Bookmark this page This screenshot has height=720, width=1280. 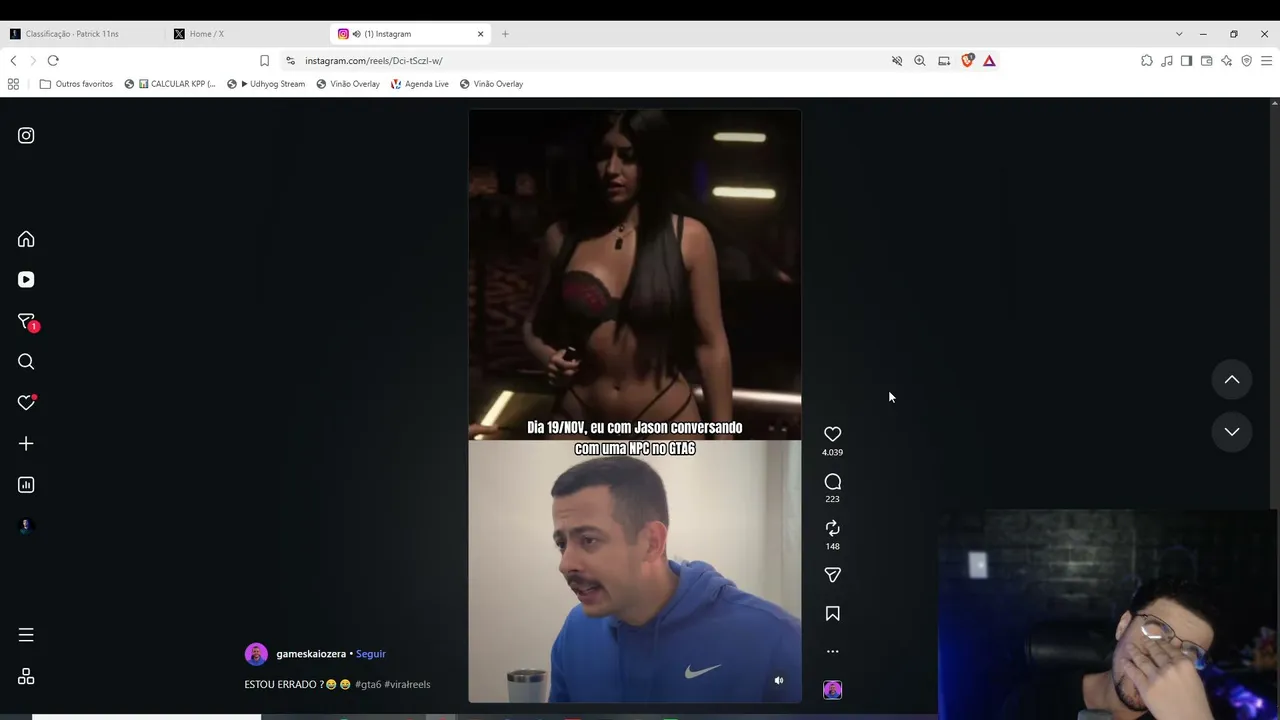click(x=264, y=61)
